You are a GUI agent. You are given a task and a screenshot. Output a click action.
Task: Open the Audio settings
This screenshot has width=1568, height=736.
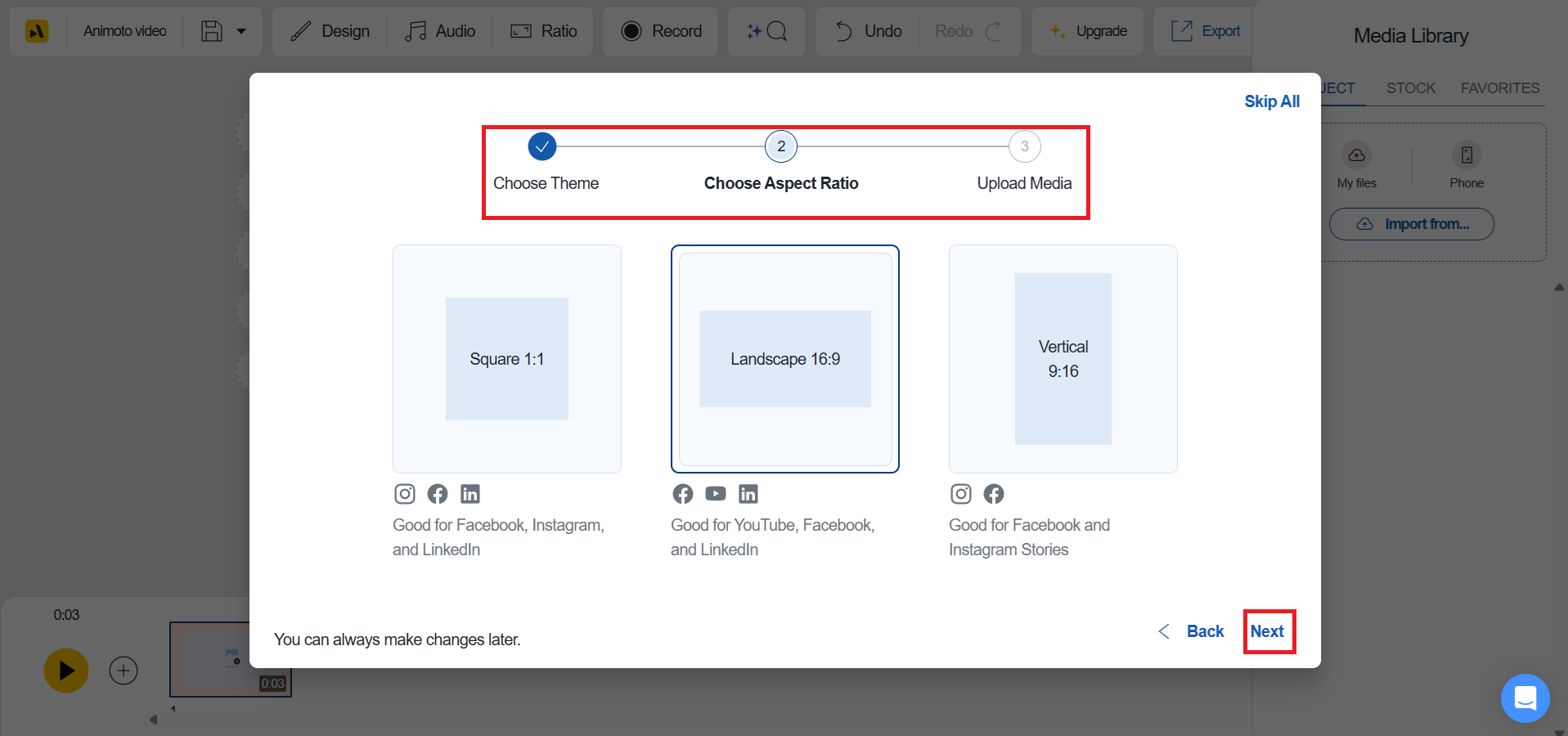[x=440, y=31]
